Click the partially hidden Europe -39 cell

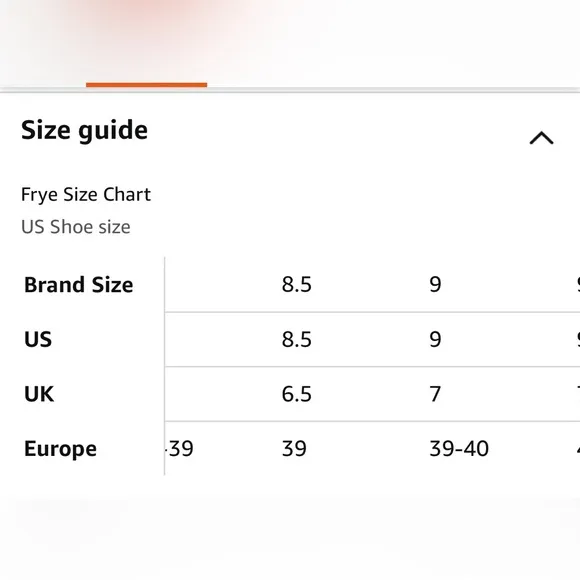point(179,449)
